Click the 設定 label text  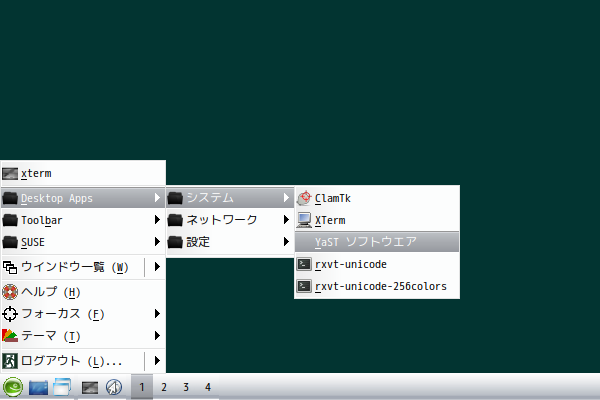(198, 242)
